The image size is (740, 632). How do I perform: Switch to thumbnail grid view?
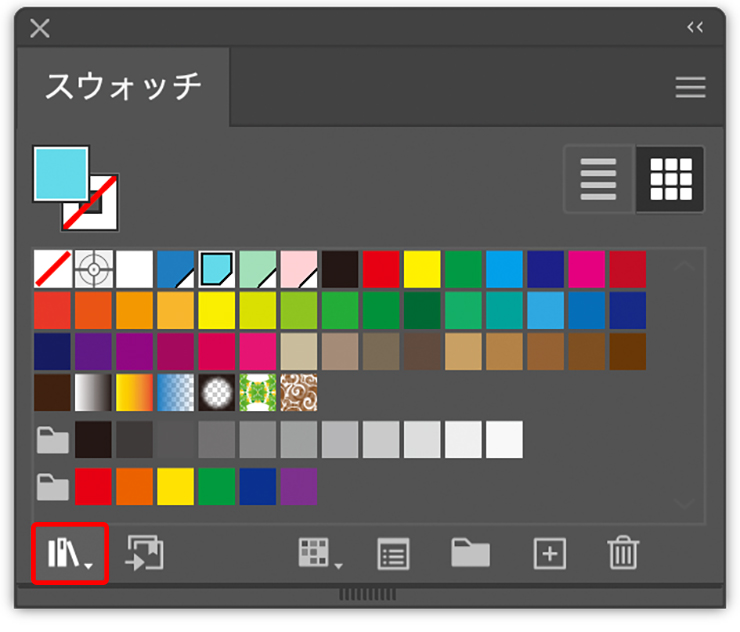click(670, 179)
